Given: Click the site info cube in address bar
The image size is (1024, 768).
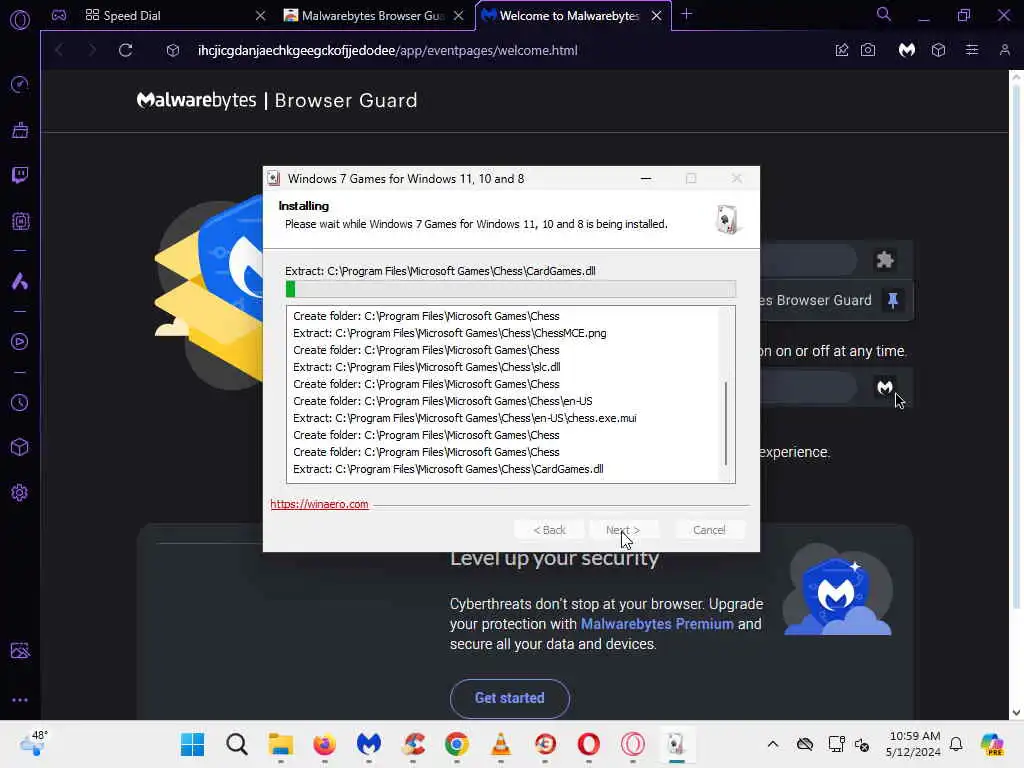Looking at the screenshot, I should tap(172, 50).
